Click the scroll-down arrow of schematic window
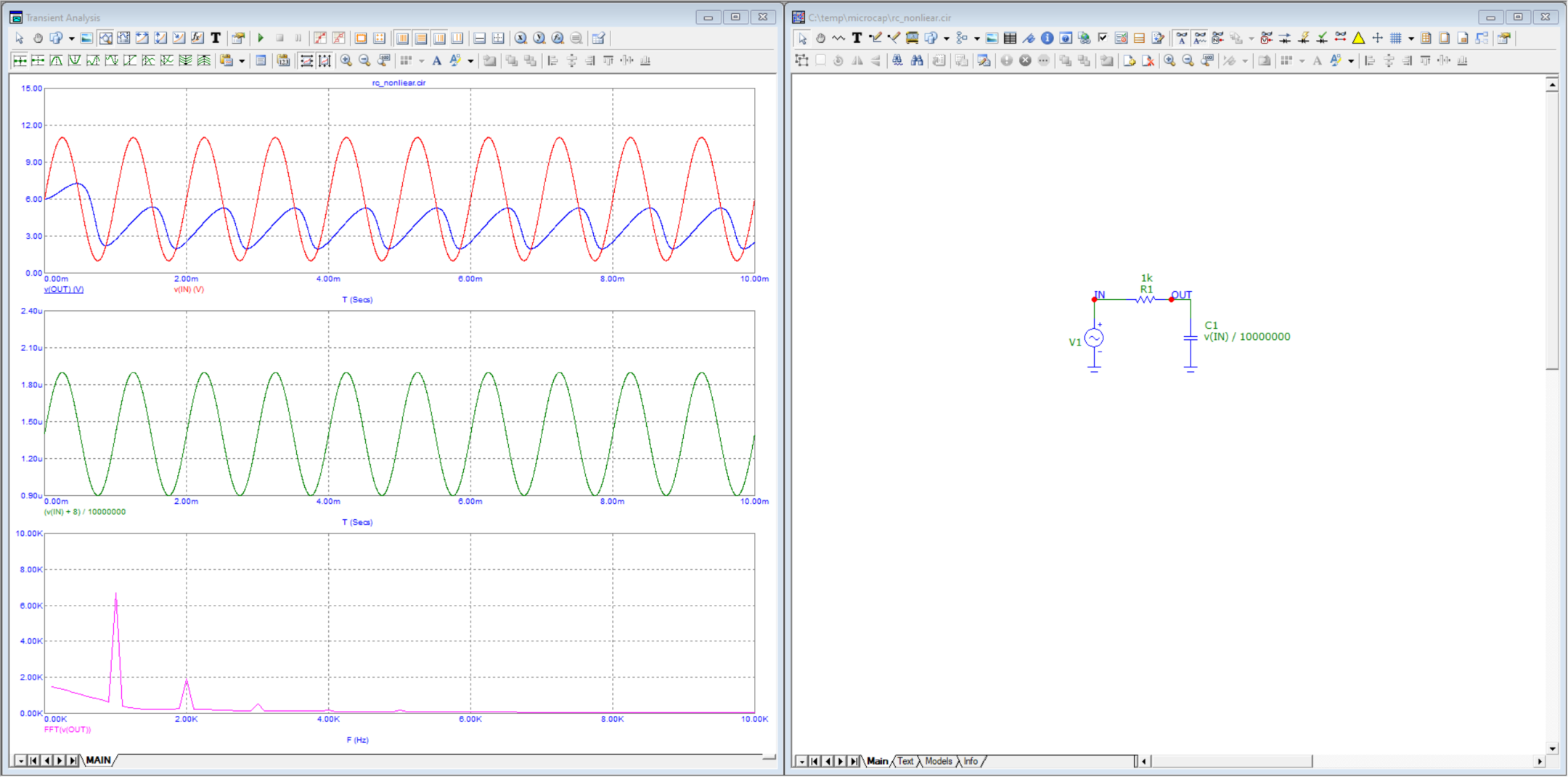1568x777 pixels. pos(1552,748)
